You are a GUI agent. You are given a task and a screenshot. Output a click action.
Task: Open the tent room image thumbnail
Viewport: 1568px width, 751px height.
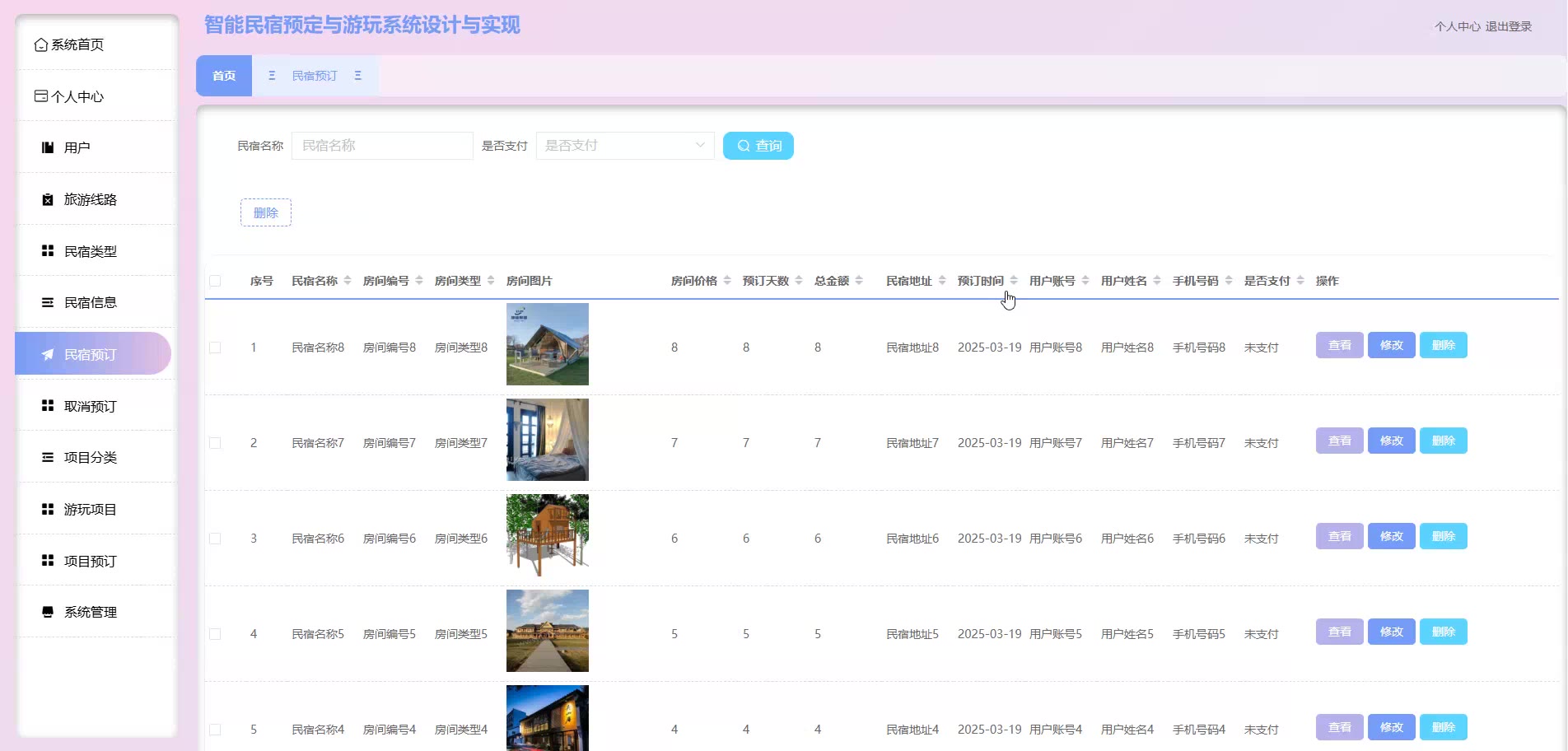point(547,344)
